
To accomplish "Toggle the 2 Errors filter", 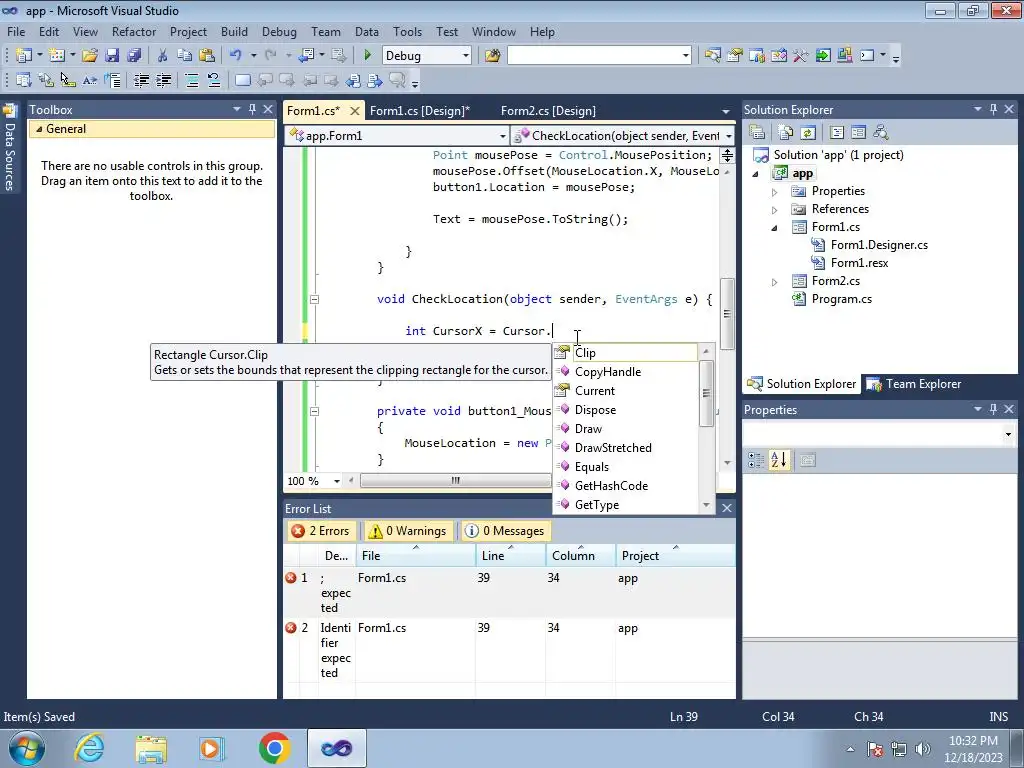I will (x=321, y=531).
